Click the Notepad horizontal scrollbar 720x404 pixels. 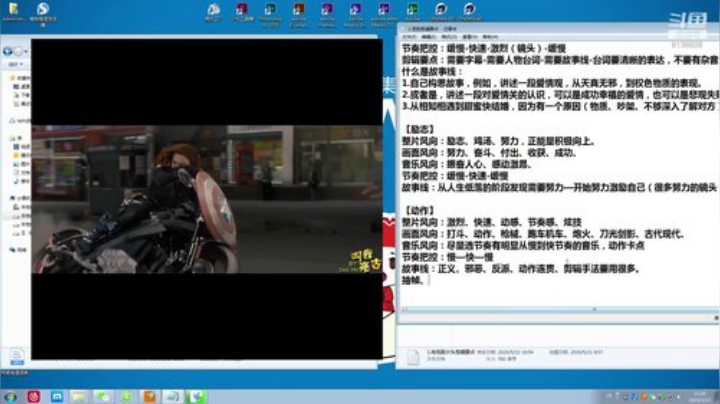pyautogui.click(x=558, y=309)
